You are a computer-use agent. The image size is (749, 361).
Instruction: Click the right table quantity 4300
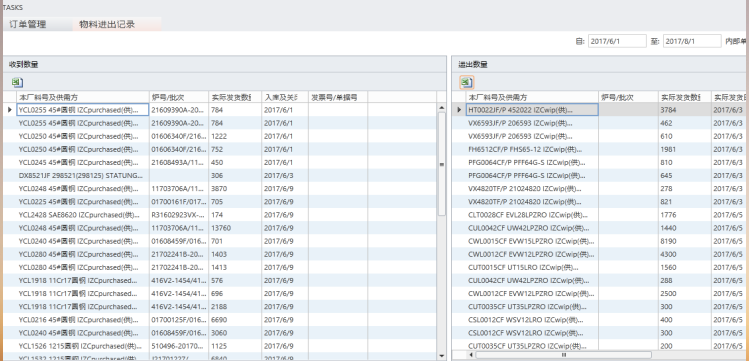pos(685,254)
